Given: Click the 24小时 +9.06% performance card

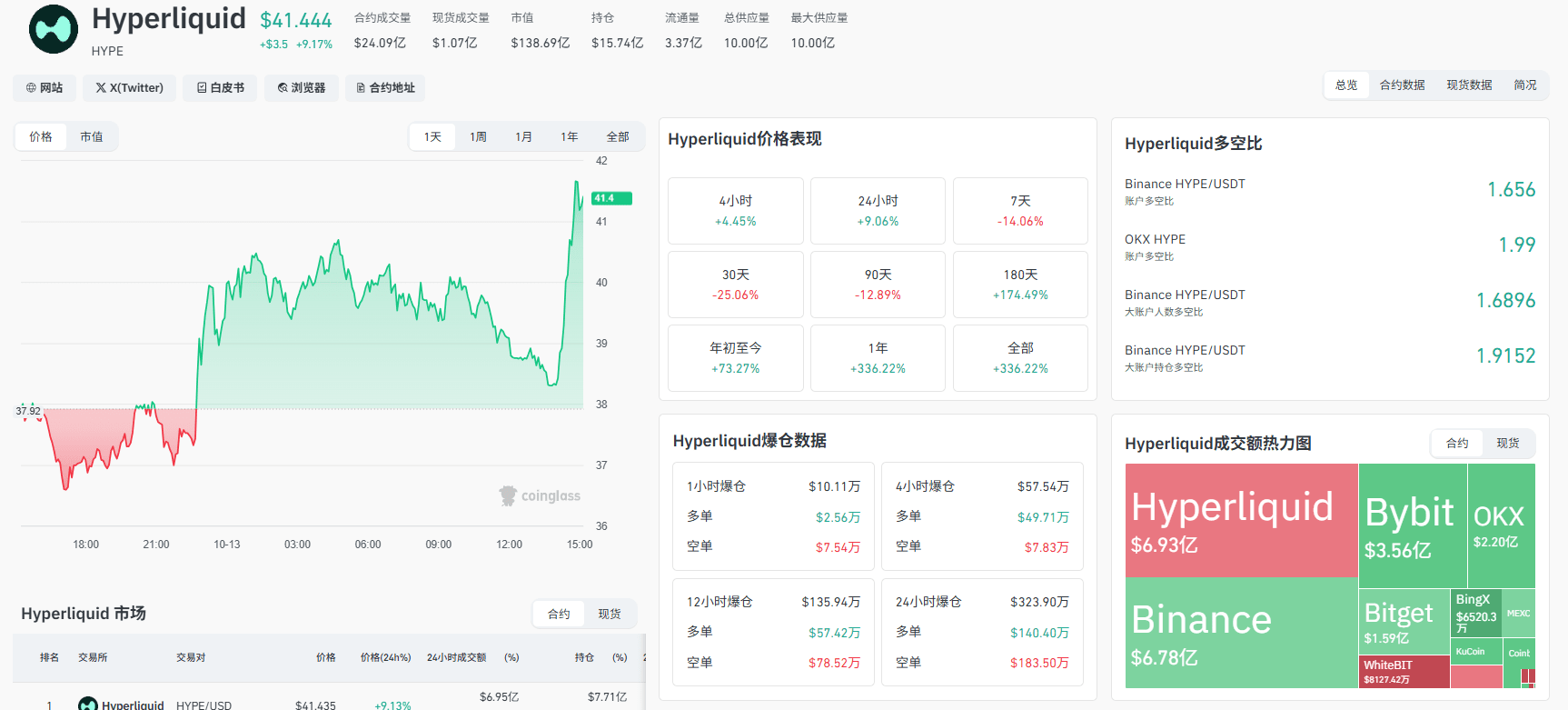Looking at the screenshot, I should pyautogui.click(x=878, y=211).
